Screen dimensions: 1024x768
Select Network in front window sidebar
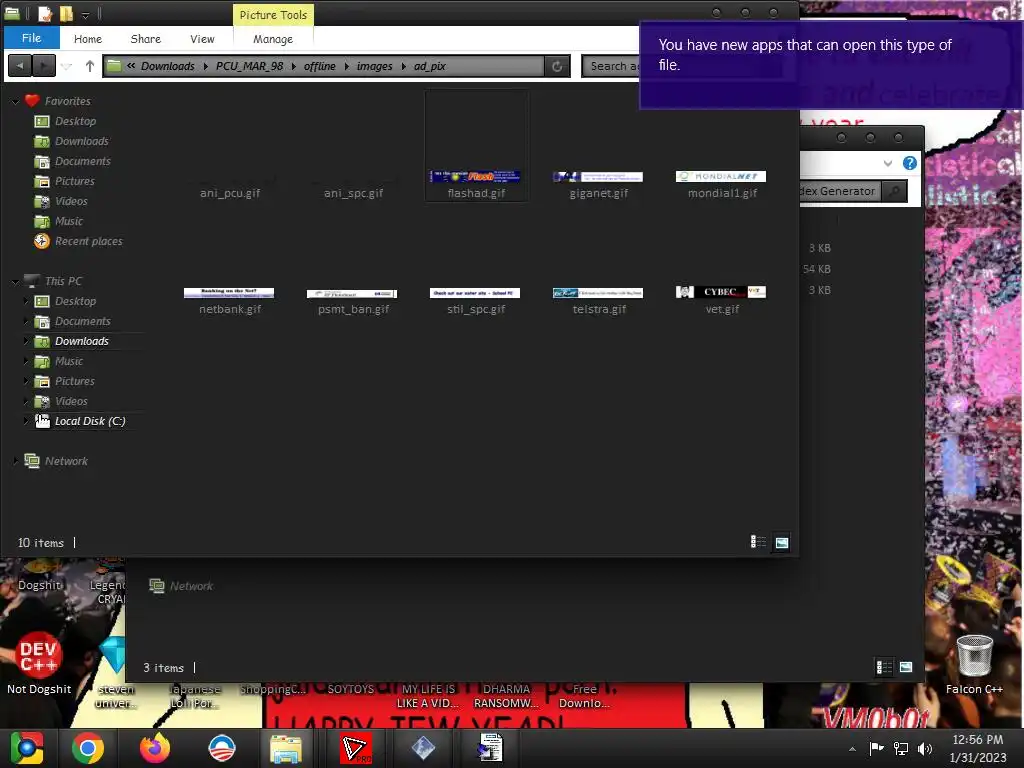coord(66,461)
